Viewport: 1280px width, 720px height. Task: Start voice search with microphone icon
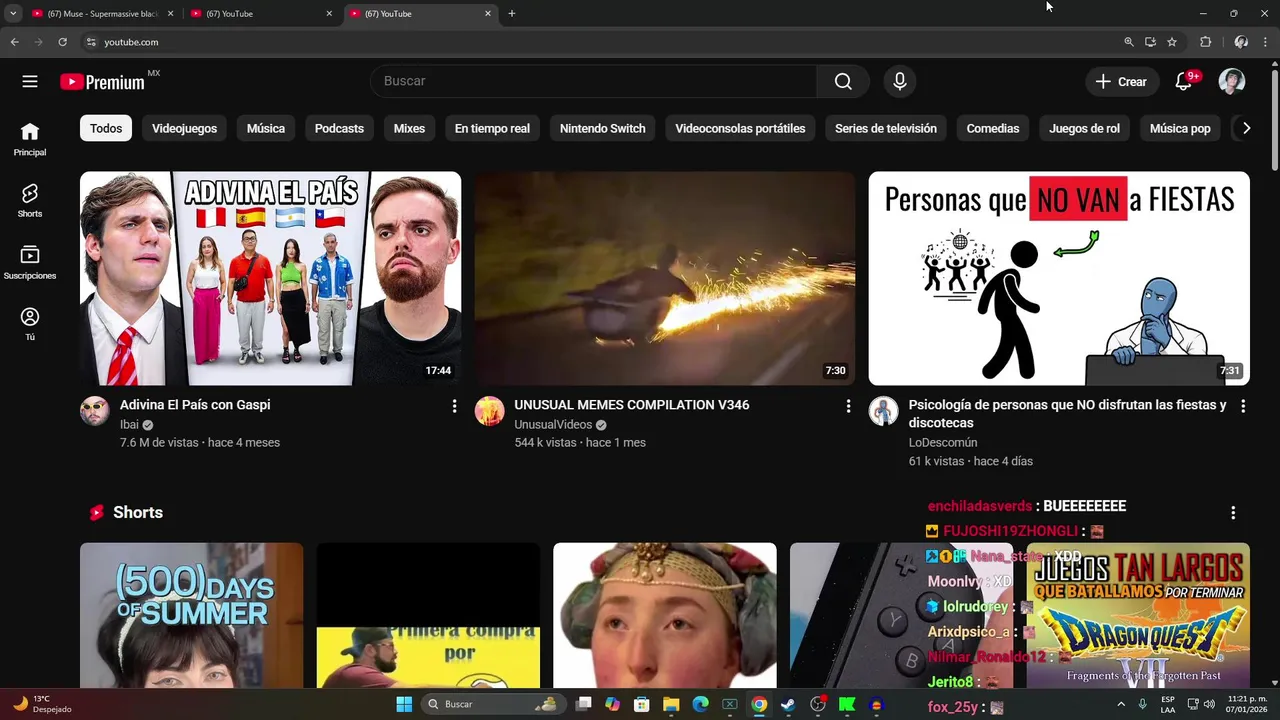tap(900, 81)
